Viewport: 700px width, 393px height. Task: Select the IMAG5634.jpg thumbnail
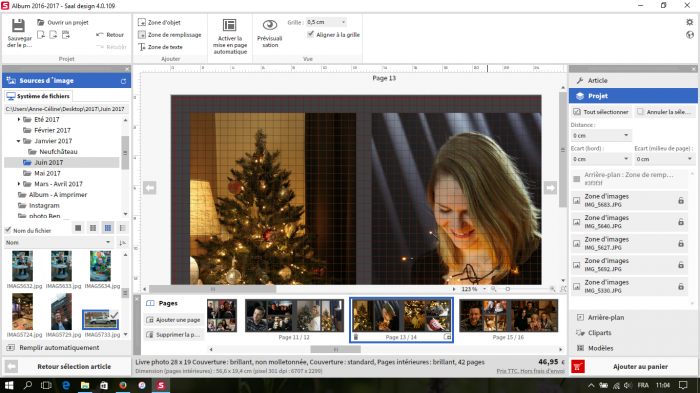point(101,266)
